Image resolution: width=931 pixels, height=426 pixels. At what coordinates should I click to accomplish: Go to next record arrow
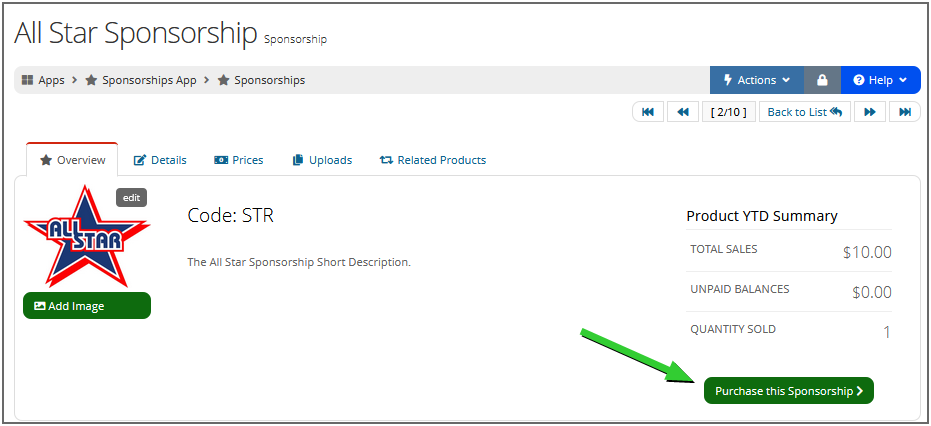tap(870, 112)
